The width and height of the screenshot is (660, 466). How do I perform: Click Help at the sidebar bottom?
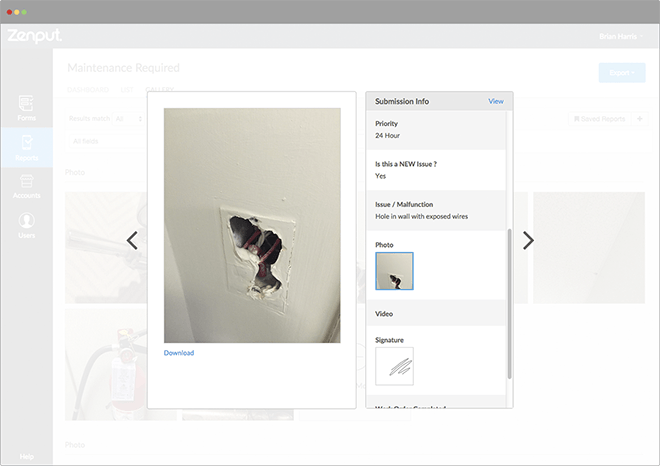coord(26,456)
